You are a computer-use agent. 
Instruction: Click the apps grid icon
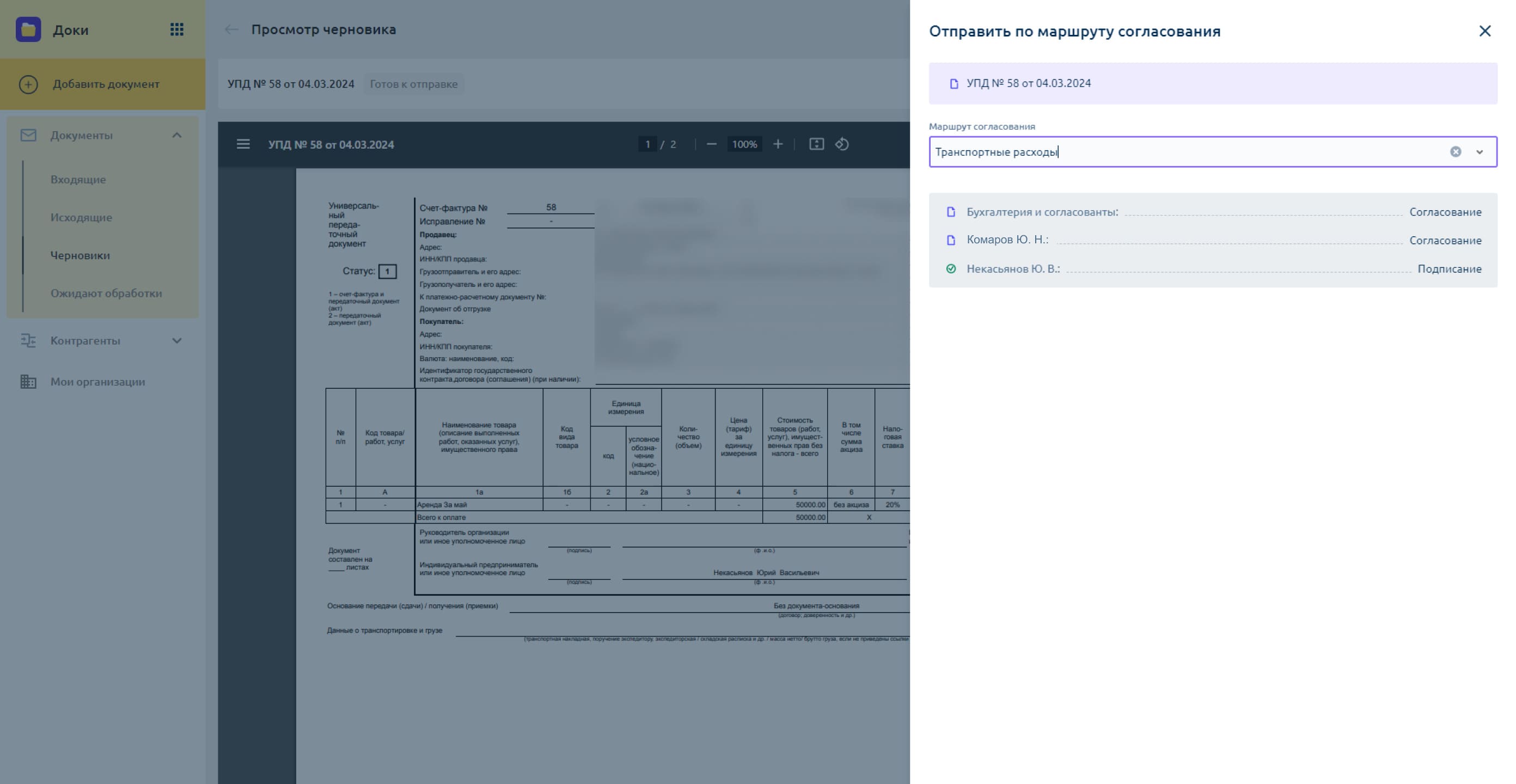(x=176, y=29)
